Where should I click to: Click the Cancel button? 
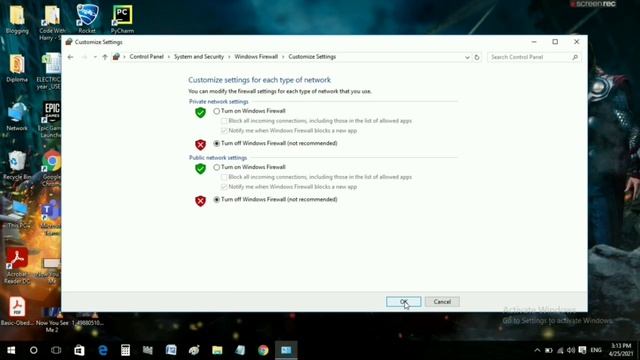point(442,302)
